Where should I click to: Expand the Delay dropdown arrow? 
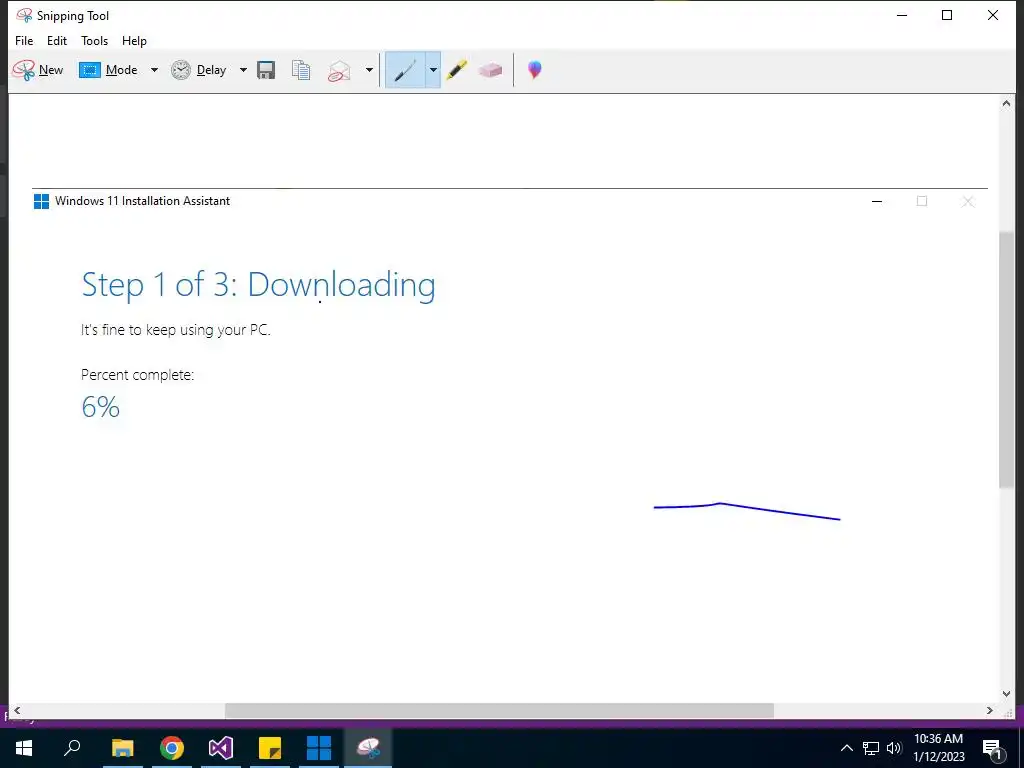[x=243, y=70]
